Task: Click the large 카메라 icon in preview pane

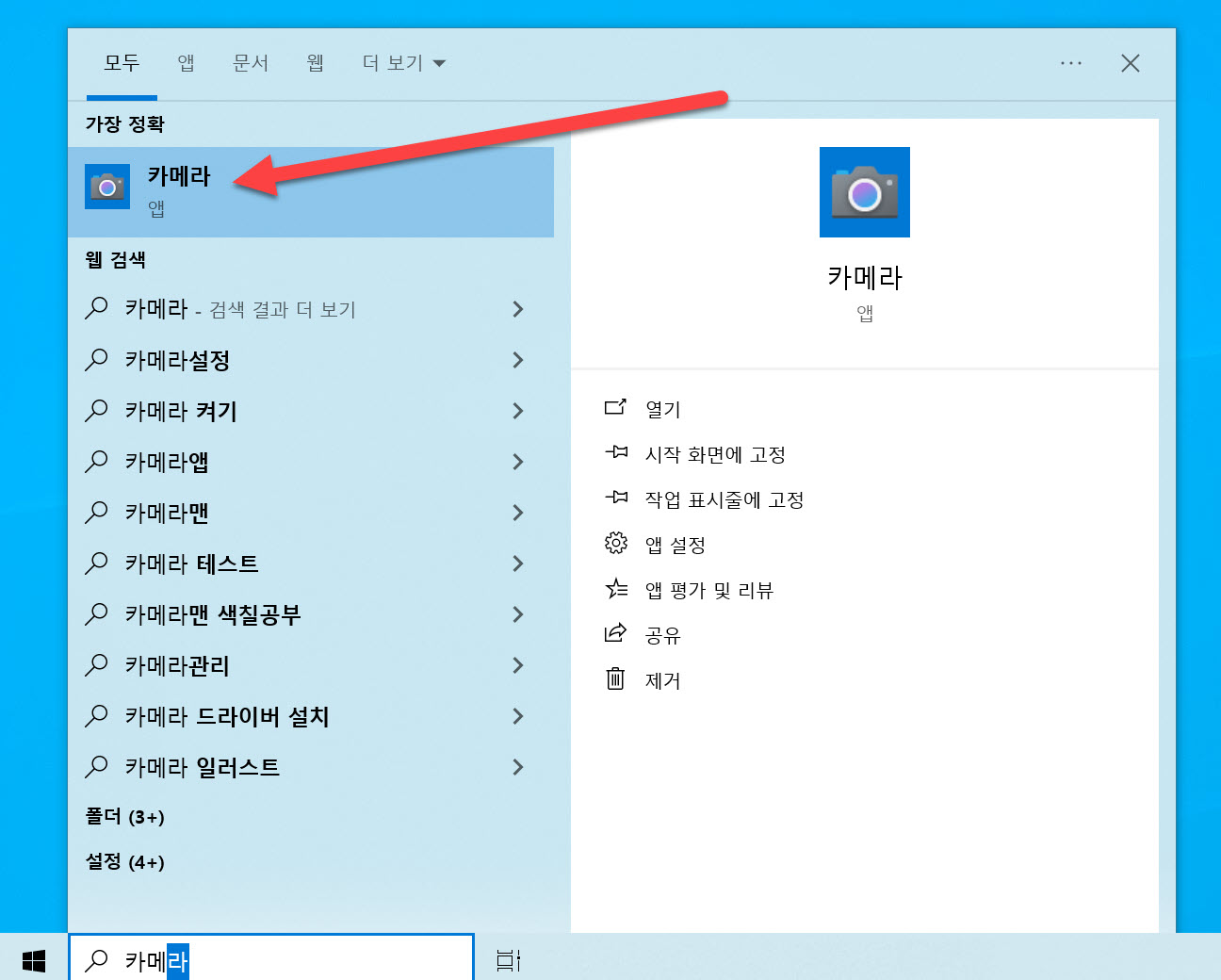Action: tap(864, 192)
